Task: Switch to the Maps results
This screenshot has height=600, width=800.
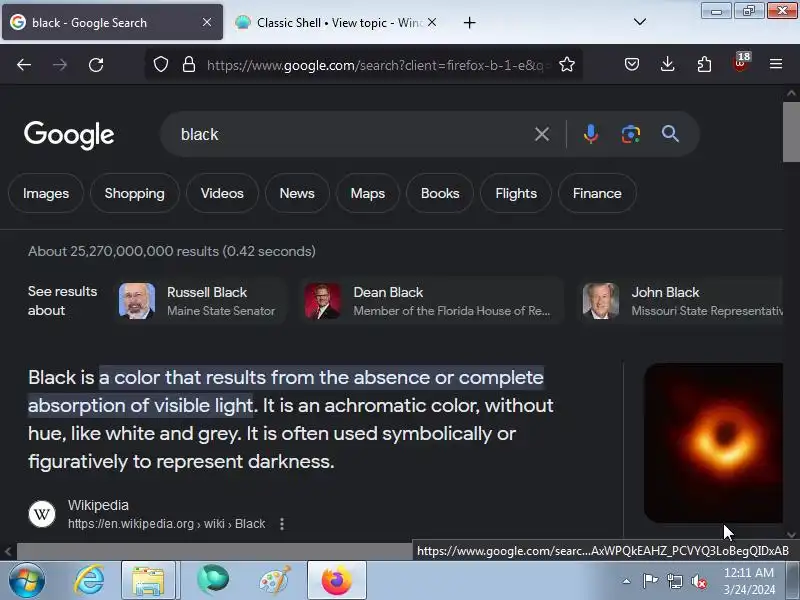Action: tap(368, 193)
